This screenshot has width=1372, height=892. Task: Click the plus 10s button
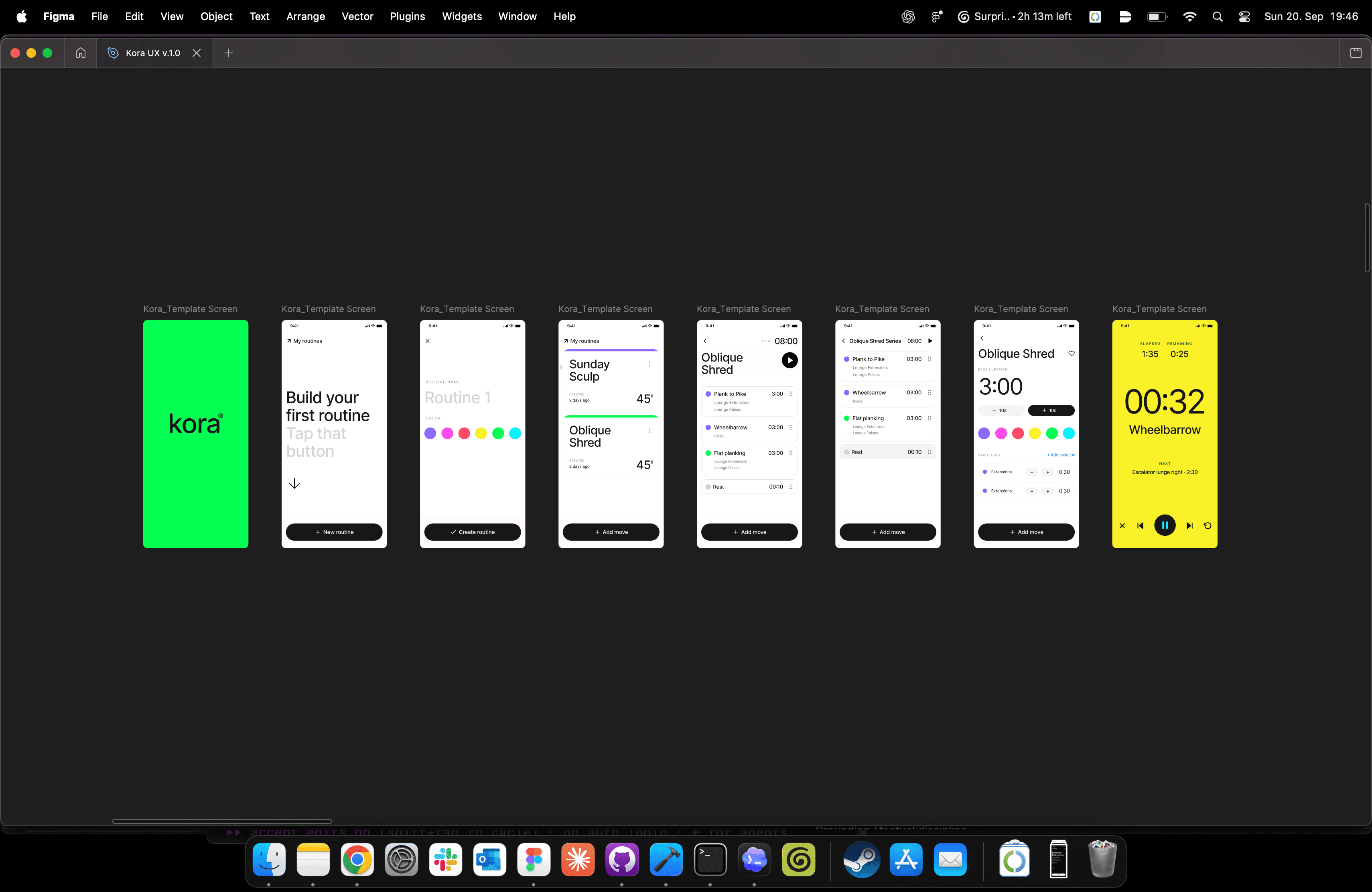[x=1051, y=410]
